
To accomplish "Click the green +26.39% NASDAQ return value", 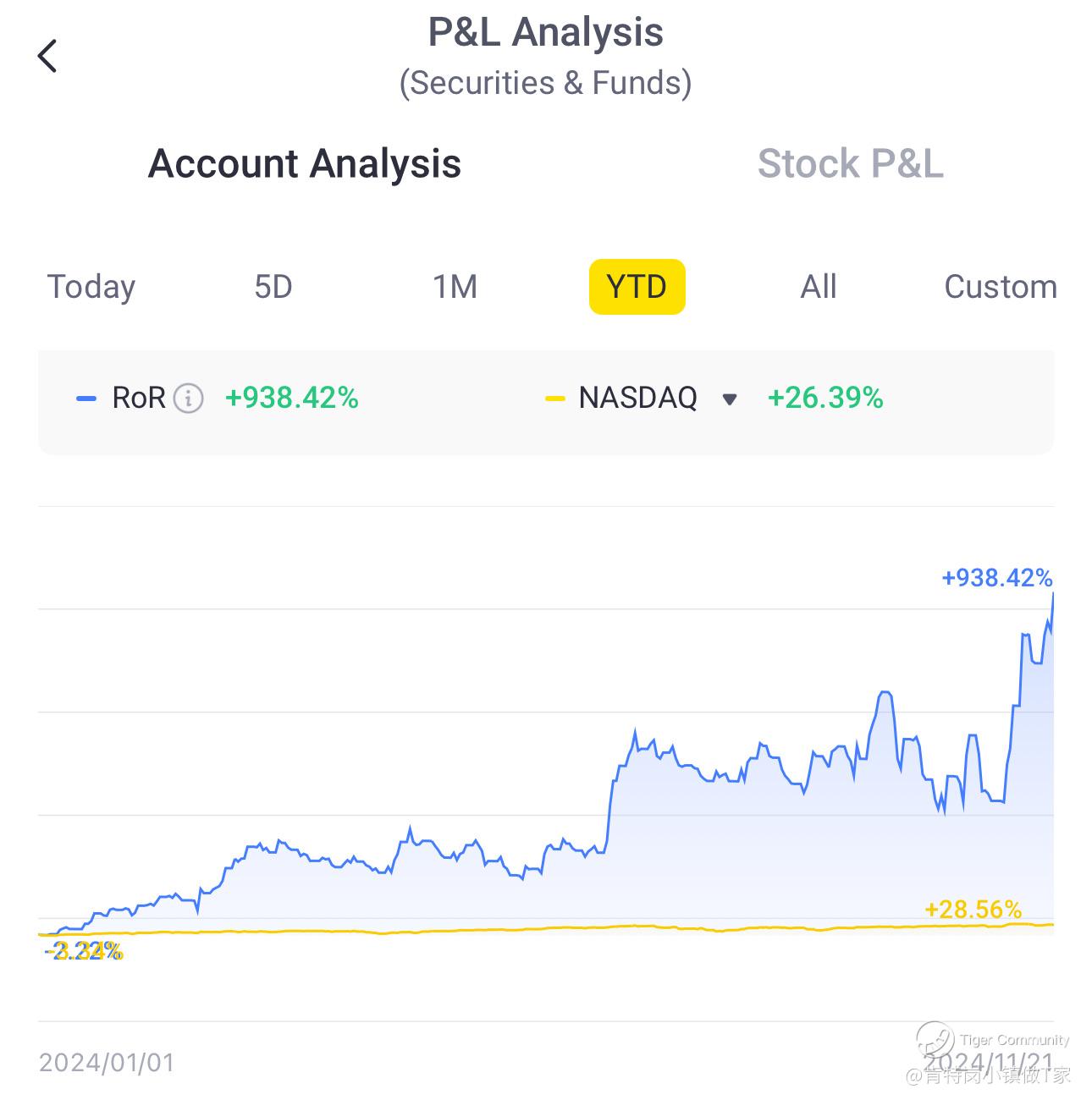I will point(825,398).
